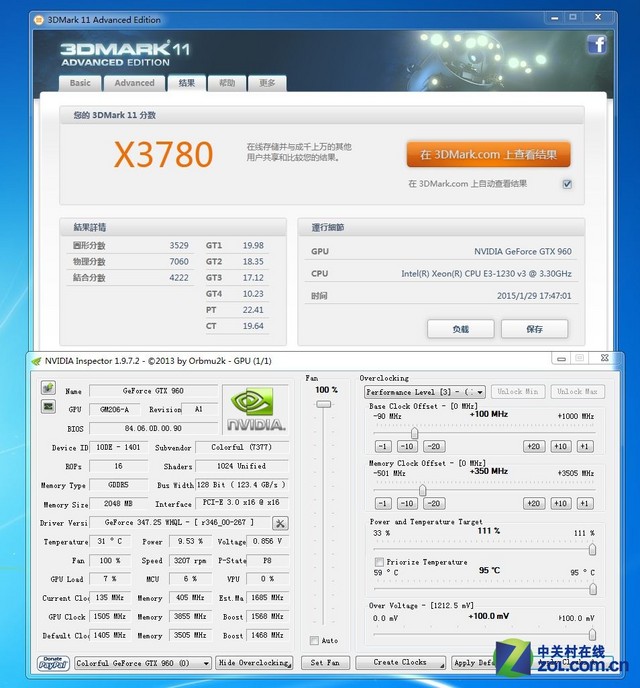640x688 pixels.
Task: Click the base clock +1 button
Action: [x=584, y=446]
